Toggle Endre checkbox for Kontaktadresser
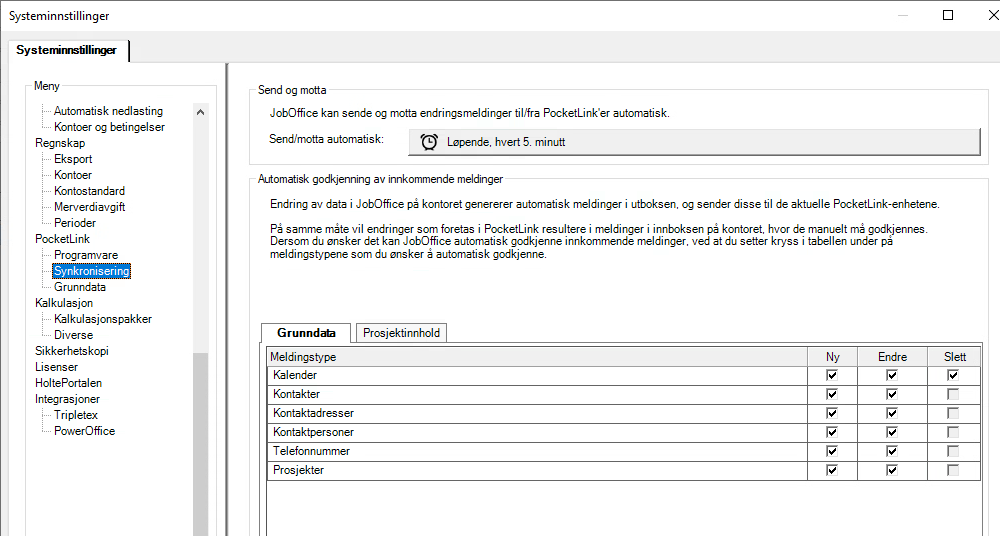Screen dimensions: 1000x536 click(x=892, y=413)
